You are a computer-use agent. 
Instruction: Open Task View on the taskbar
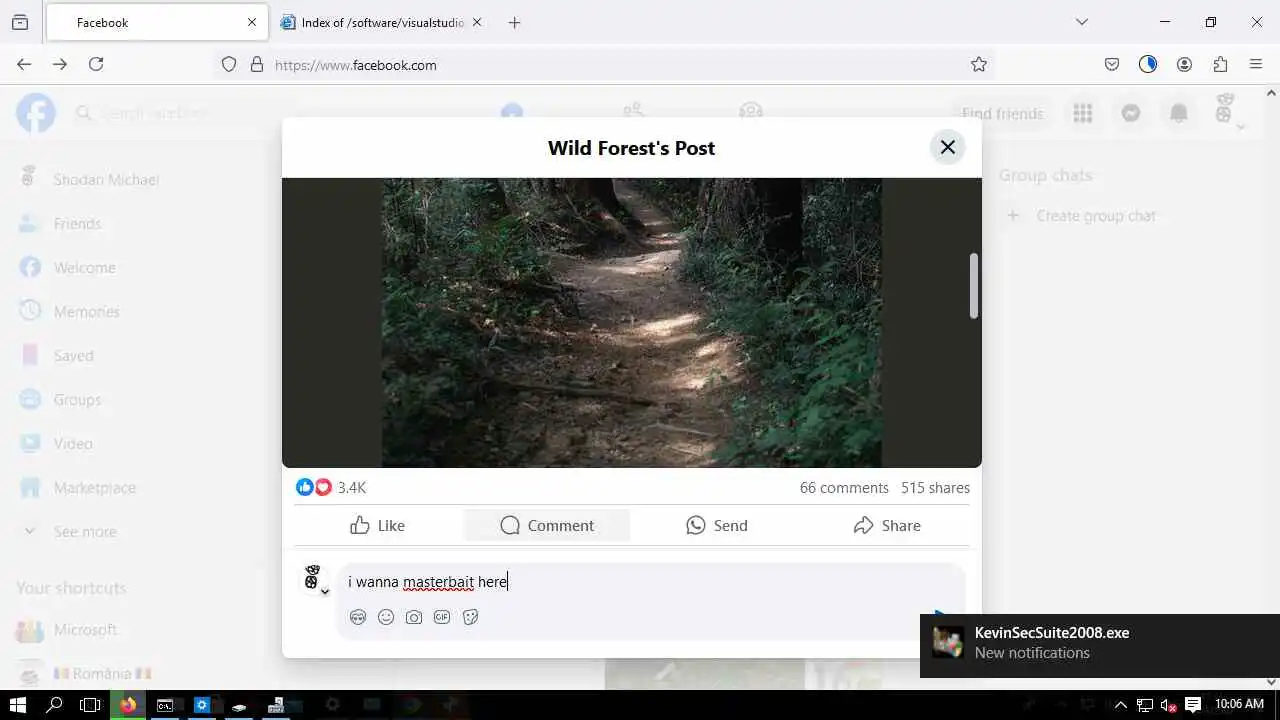click(x=90, y=705)
